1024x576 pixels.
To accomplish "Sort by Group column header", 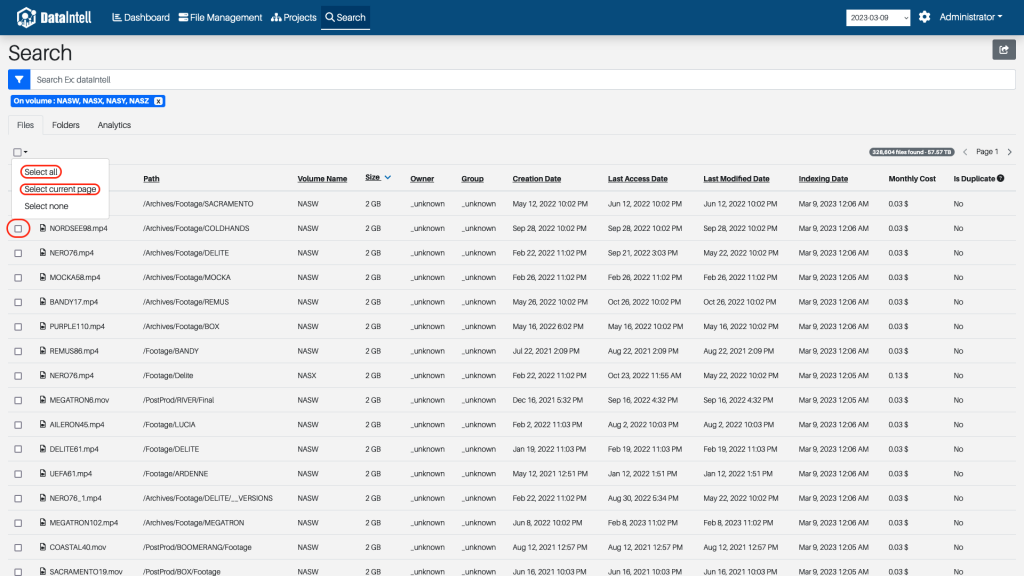I will [472, 178].
